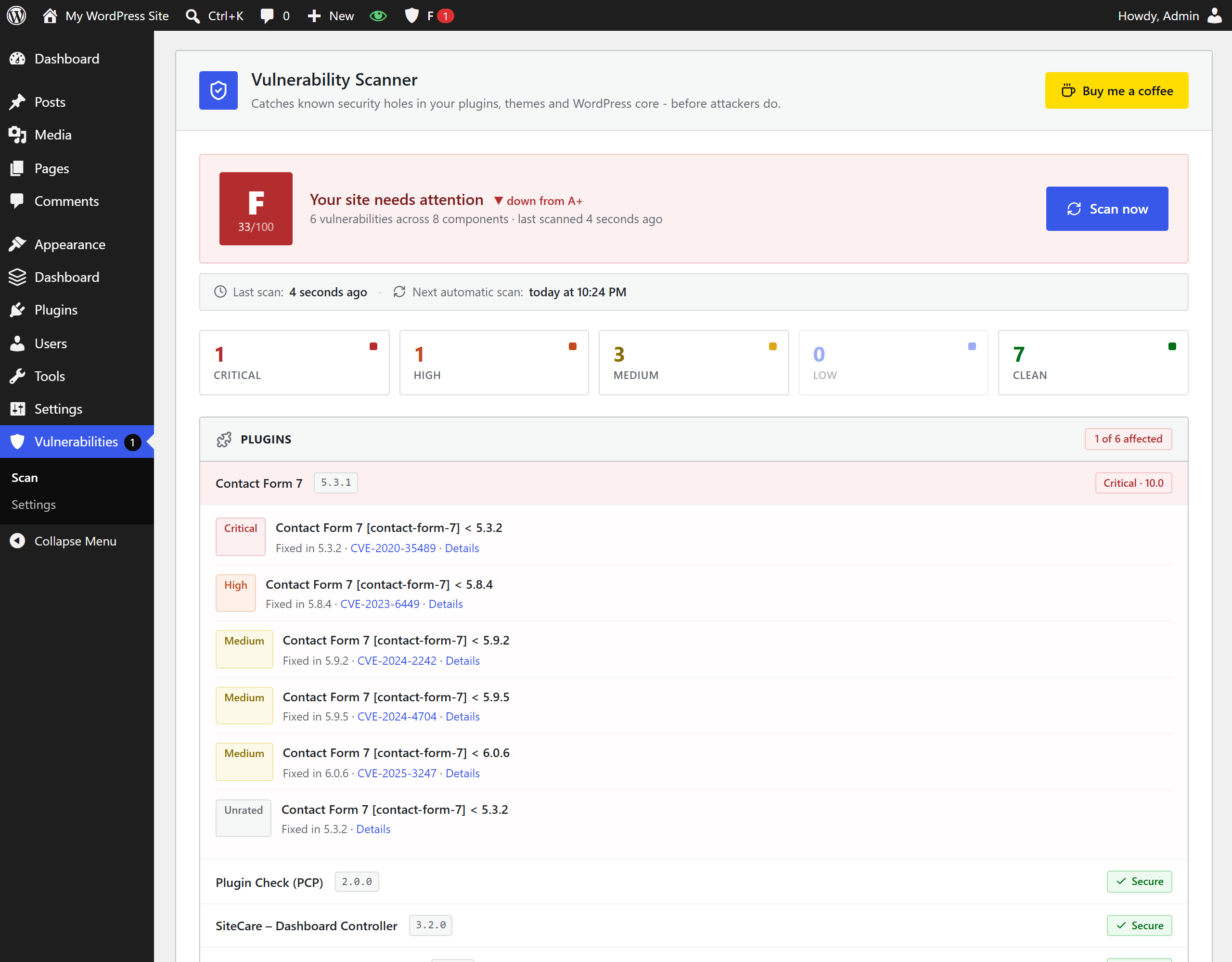This screenshot has height=962, width=1232.
Task: Open Media library sidebar item
Action: click(x=77, y=135)
